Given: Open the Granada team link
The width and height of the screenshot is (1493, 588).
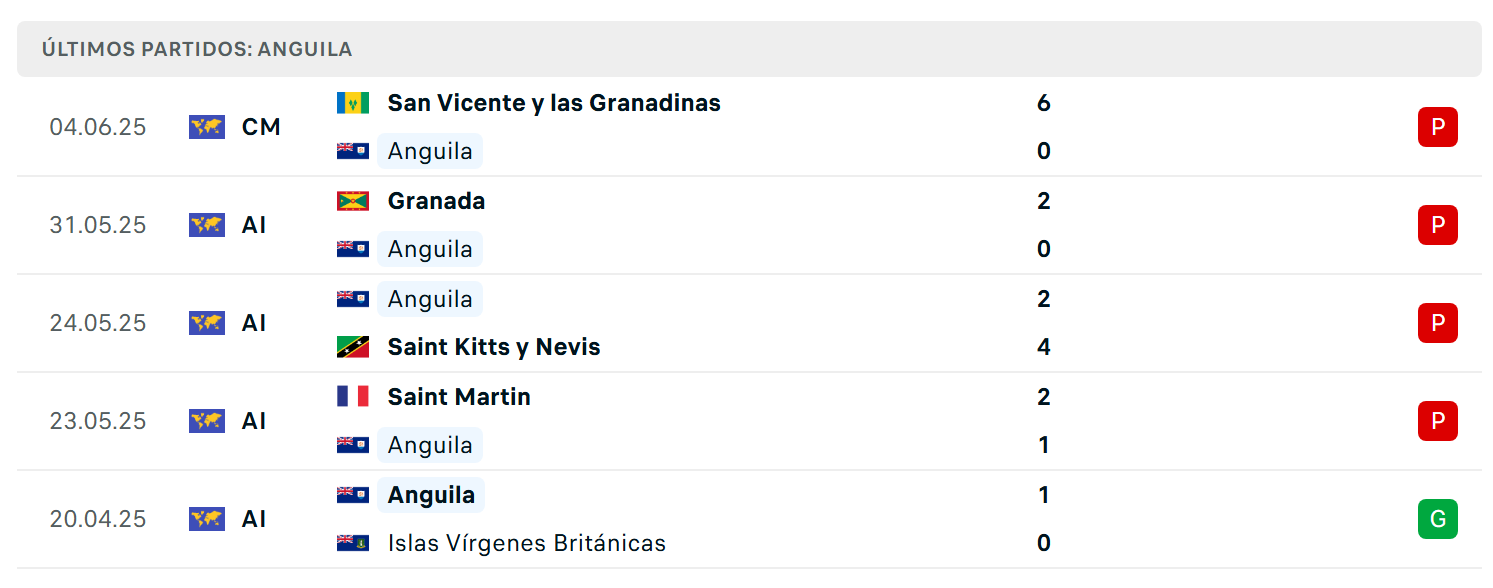Looking at the screenshot, I should click(436, 201).
